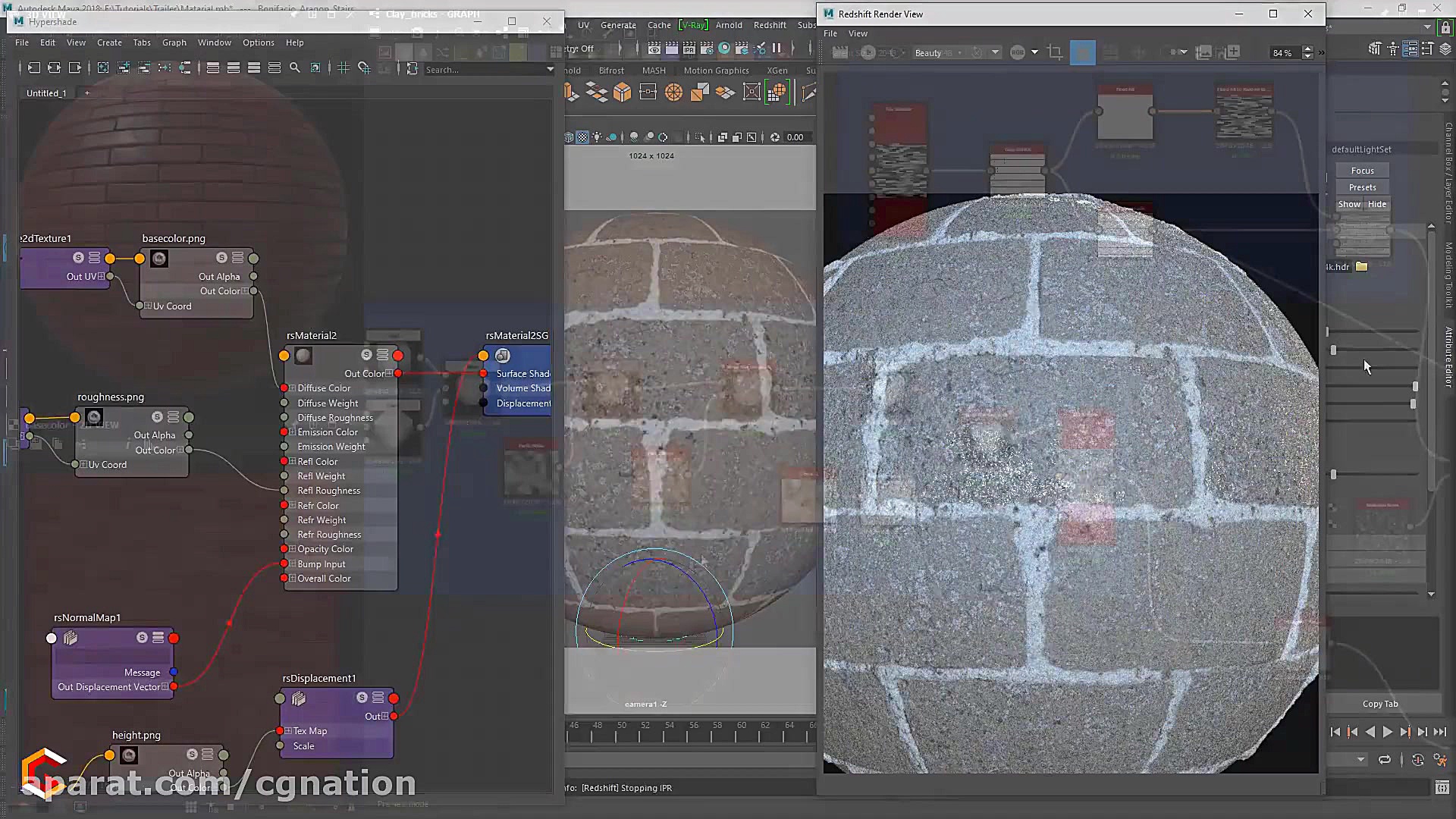Add a new Hypershade graph tab

(87, 93)
